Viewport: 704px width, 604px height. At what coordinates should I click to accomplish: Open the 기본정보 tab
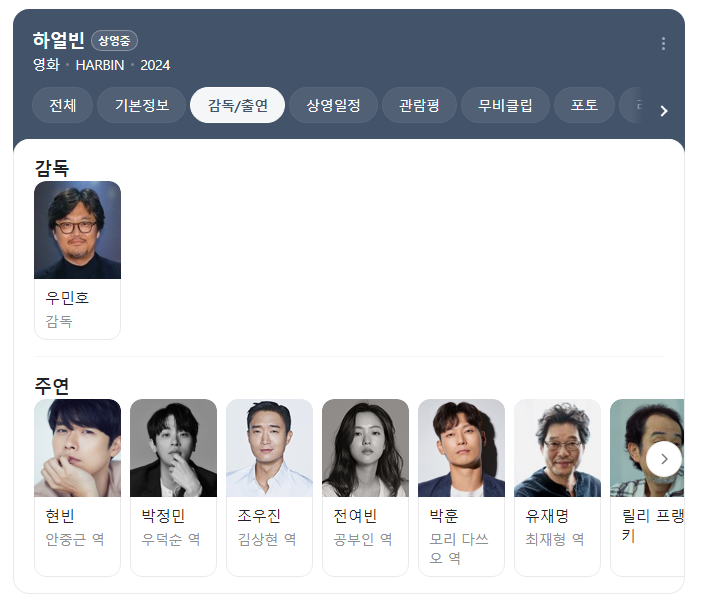click(x=141, y=106)
